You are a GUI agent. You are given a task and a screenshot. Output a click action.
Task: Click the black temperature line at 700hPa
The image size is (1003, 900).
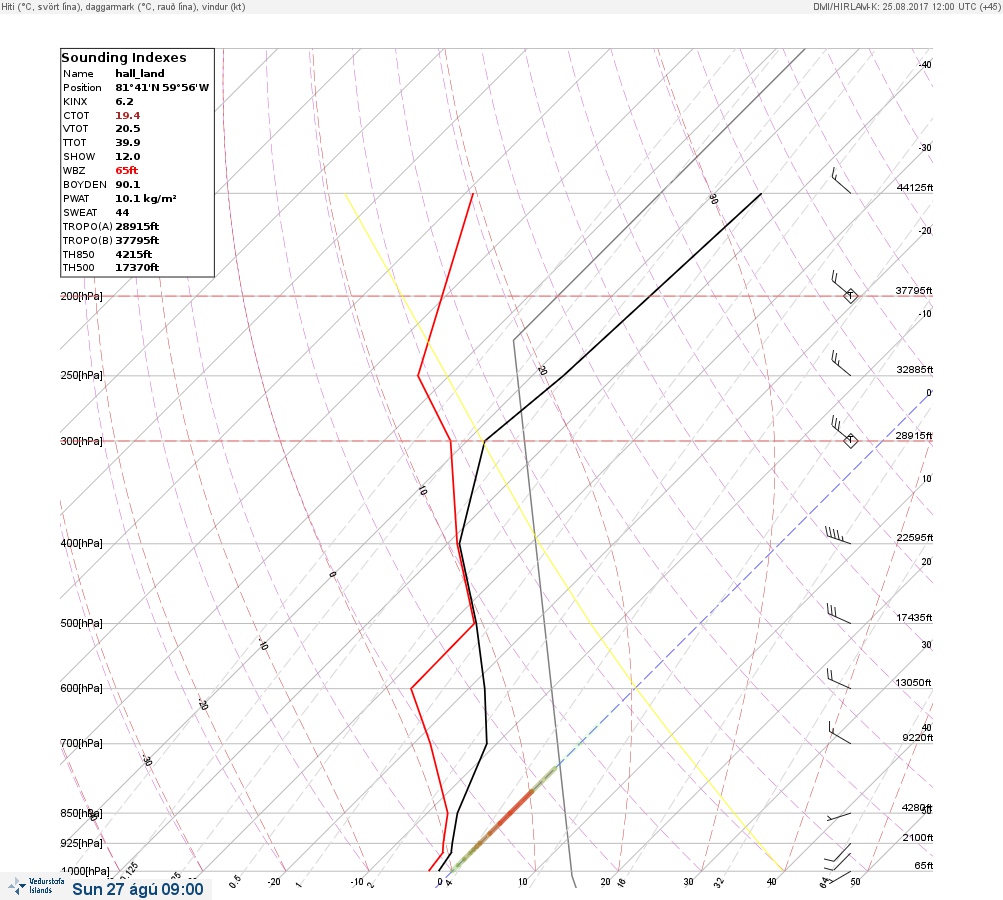(486, 743)
